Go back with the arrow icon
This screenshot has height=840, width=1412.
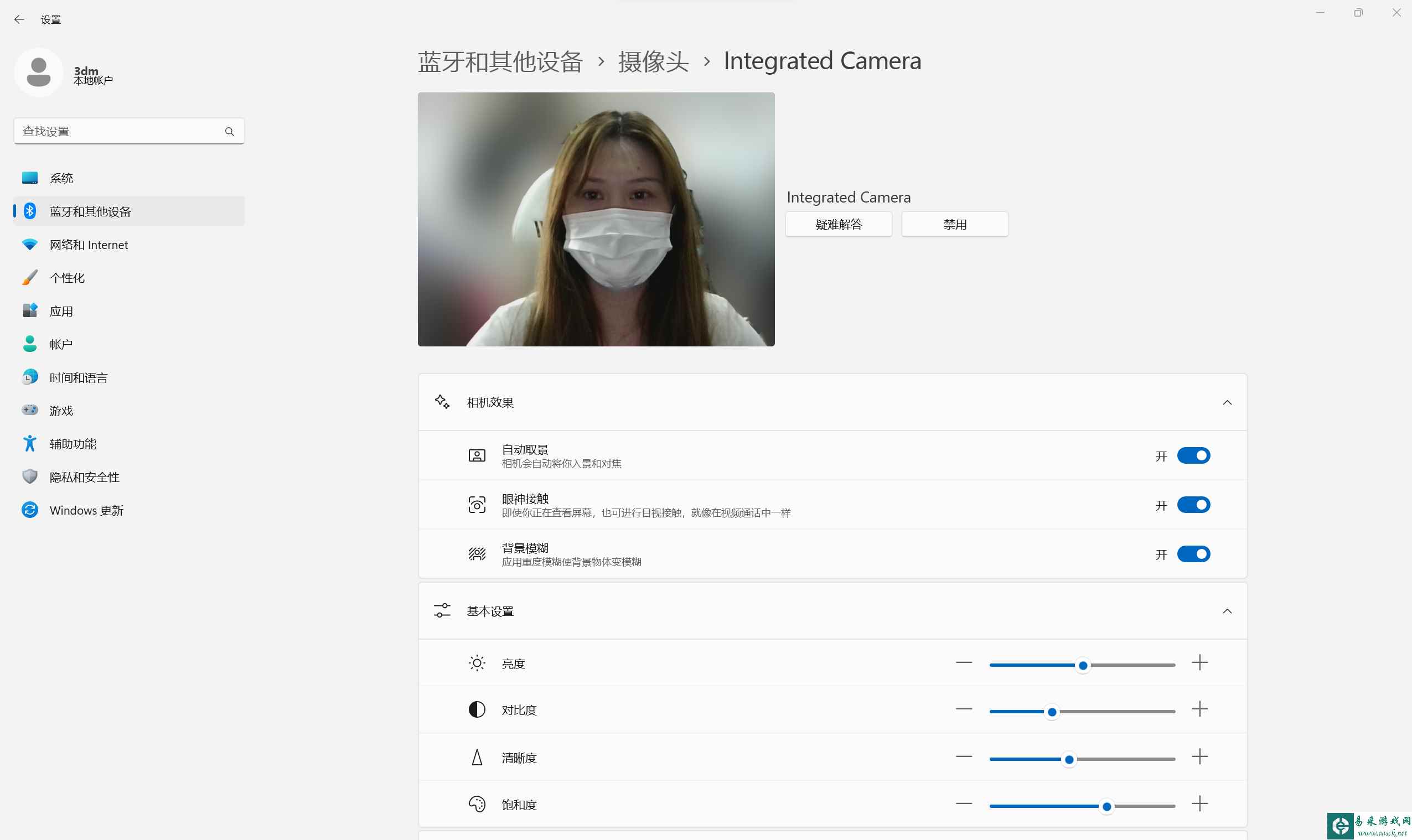point(19,19)
